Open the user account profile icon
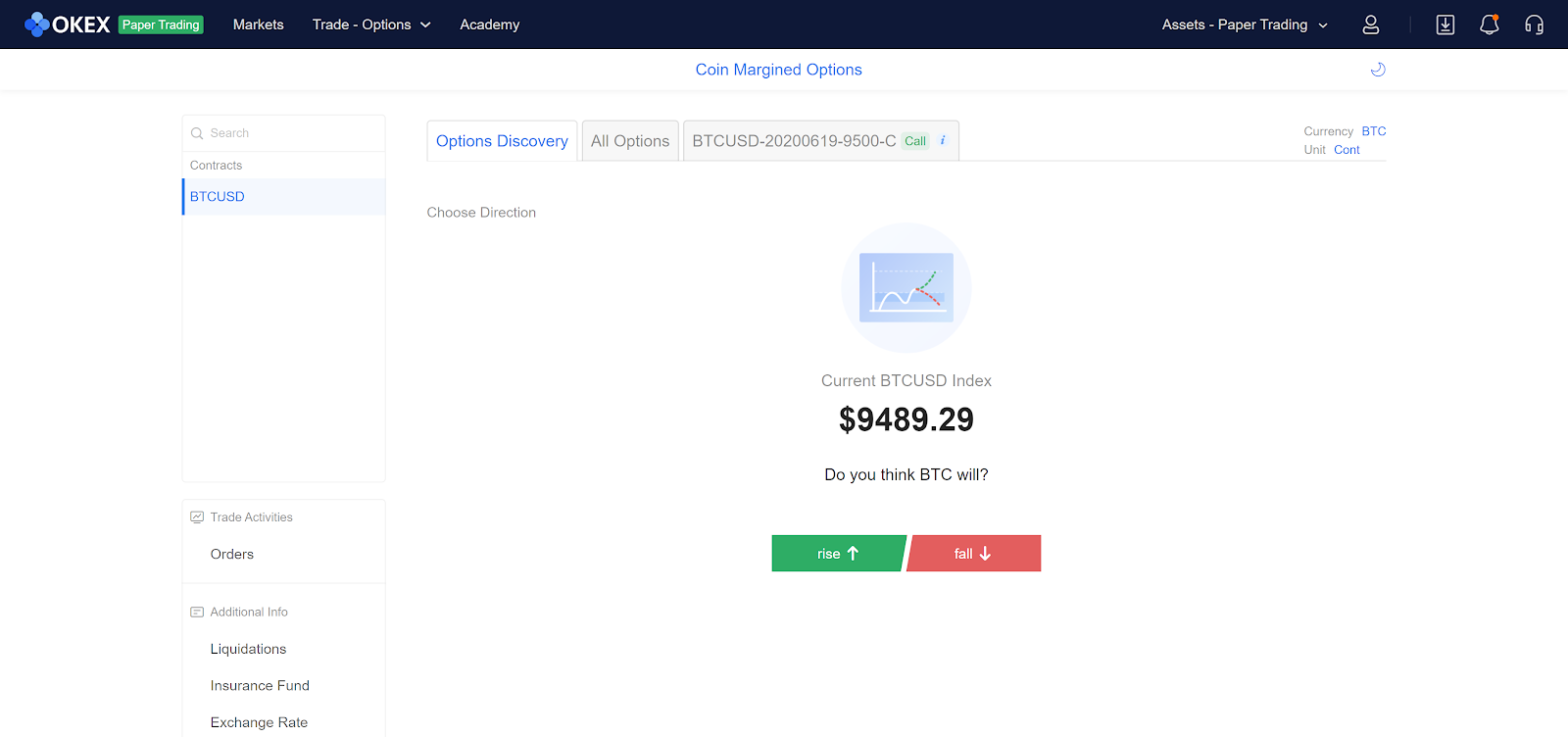 tap(1370, 25)
